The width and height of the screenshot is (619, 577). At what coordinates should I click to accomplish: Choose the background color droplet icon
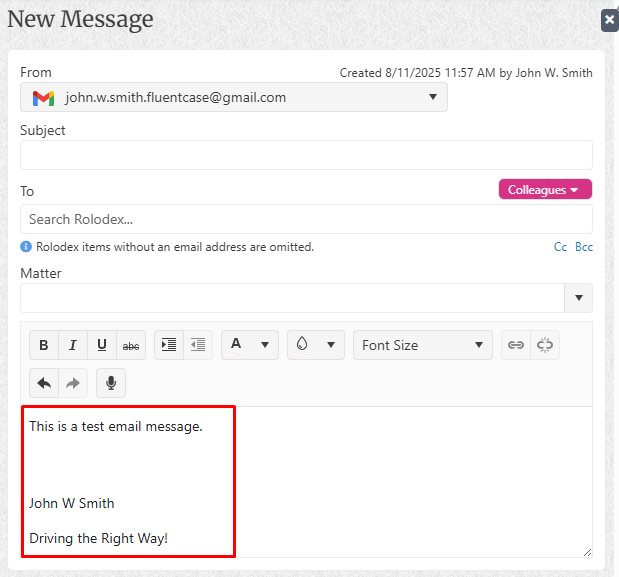coord(302,345)
